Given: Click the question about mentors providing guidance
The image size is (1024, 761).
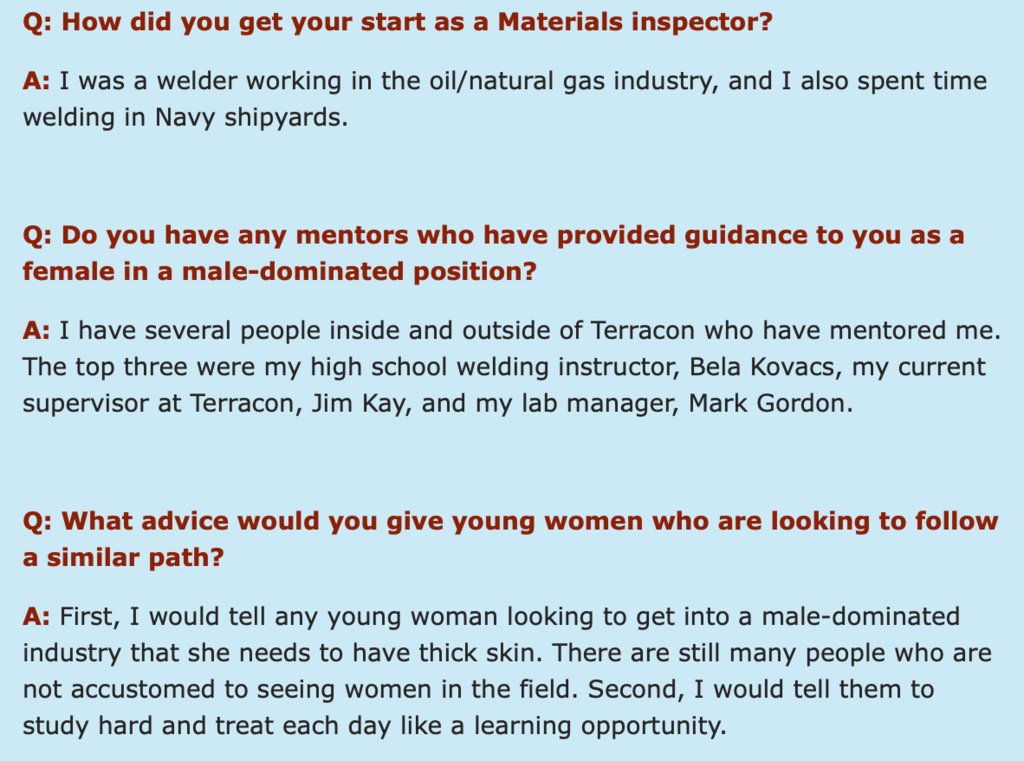Looking at the screenshot, I should 493,253.
